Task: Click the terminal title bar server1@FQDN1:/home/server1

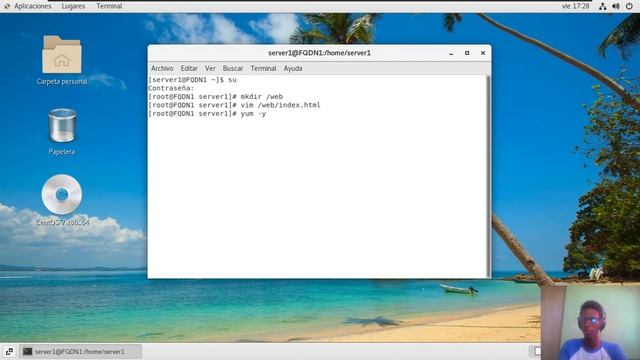Action: click(x=319, y=53)
